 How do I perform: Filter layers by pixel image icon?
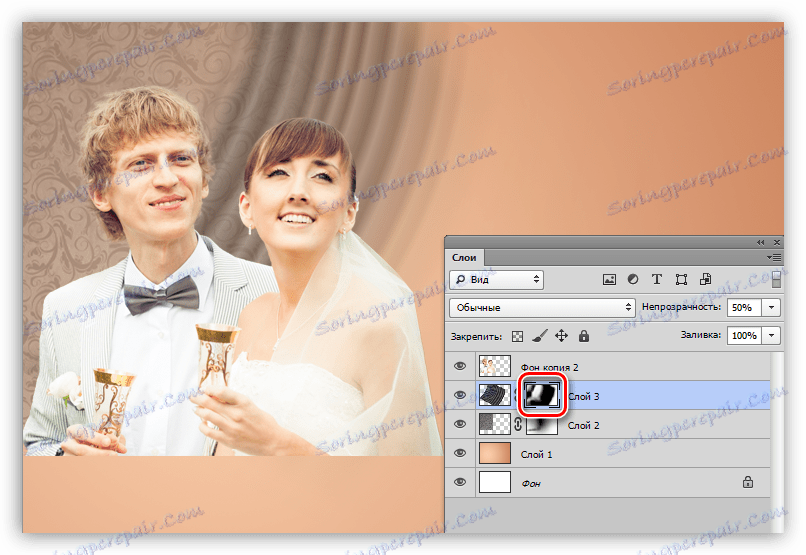[x=609, y=280]
